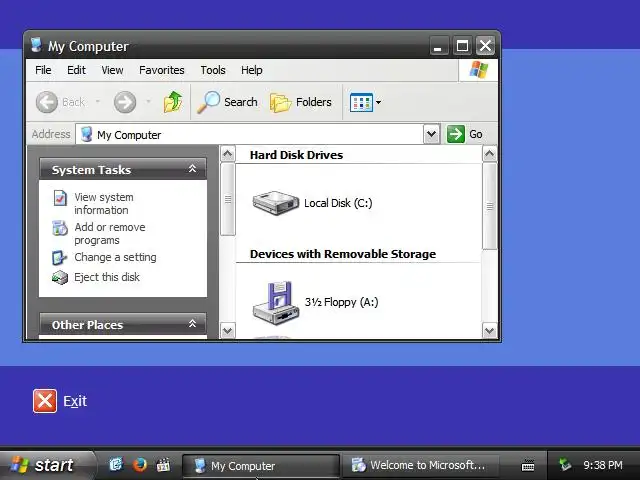Viewport: 640px width, 480px height.
Task: Toggle the Folders pane
Action: [301, 102]
